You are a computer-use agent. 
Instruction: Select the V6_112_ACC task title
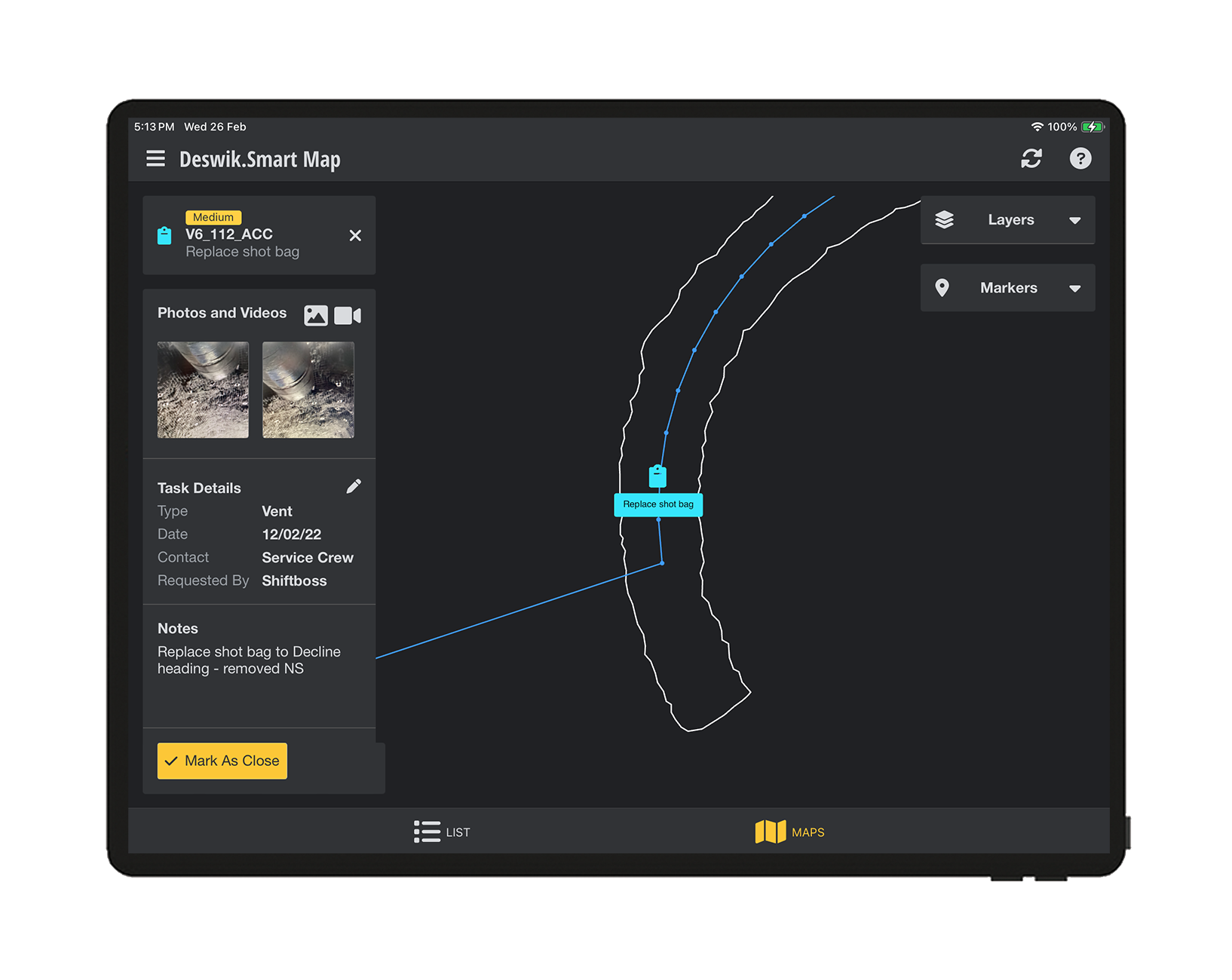tap(229, 234)
